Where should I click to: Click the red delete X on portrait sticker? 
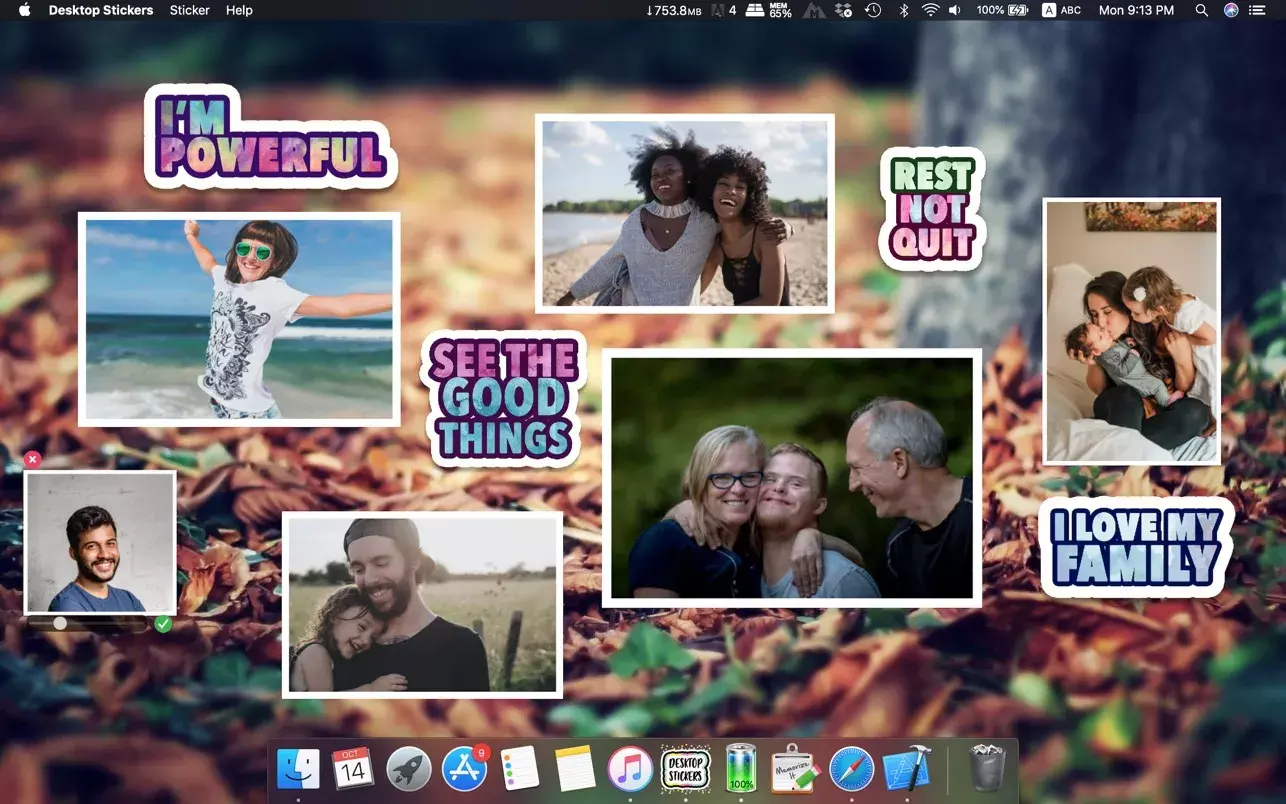pyautogui.click(x=32, y=459)
